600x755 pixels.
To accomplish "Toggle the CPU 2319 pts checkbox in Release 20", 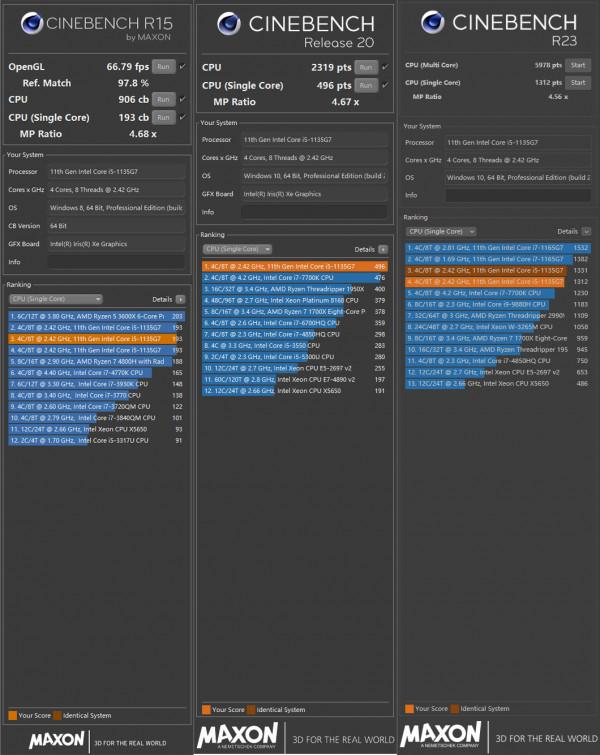I will pos(385,67).
